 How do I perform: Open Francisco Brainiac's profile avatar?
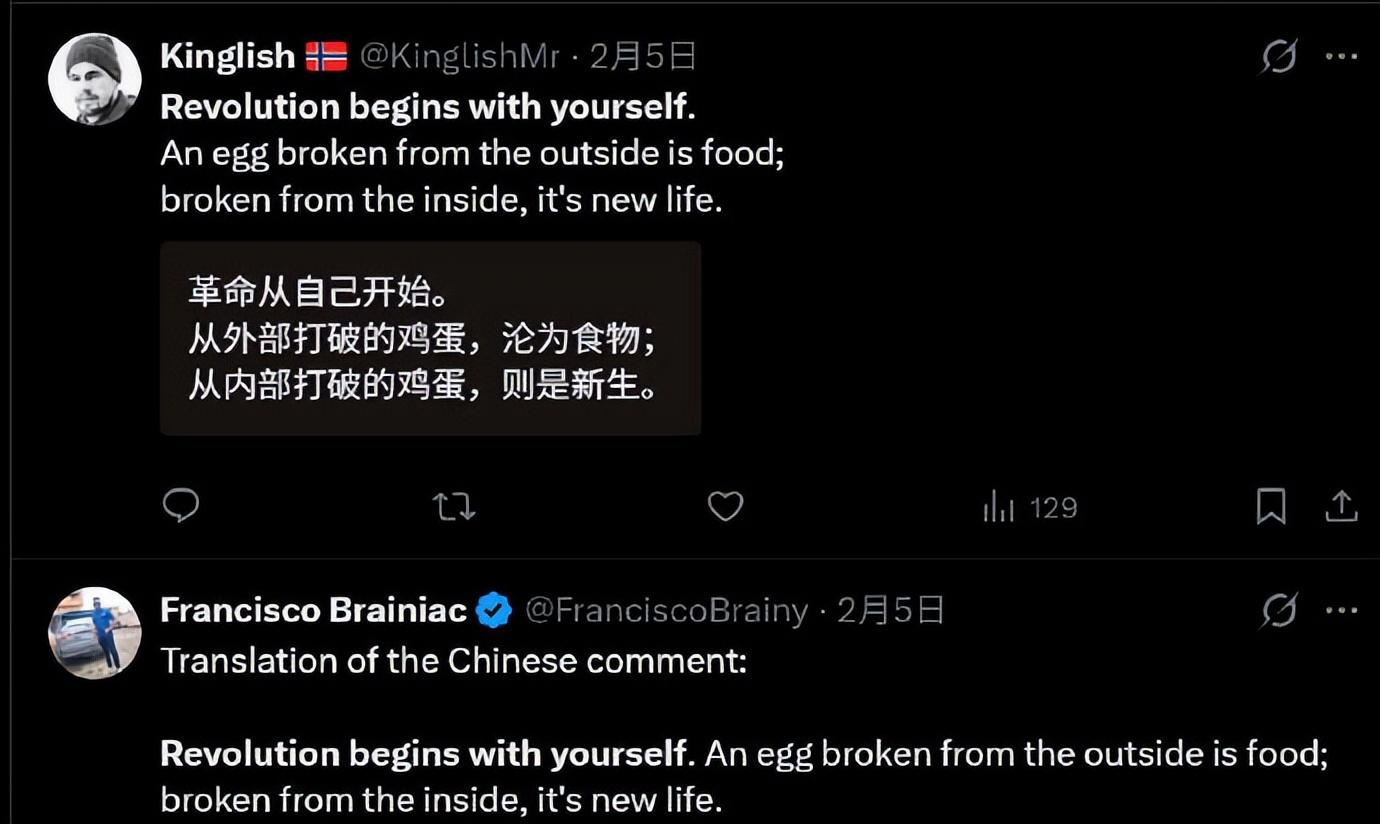(x=95, y=633)
